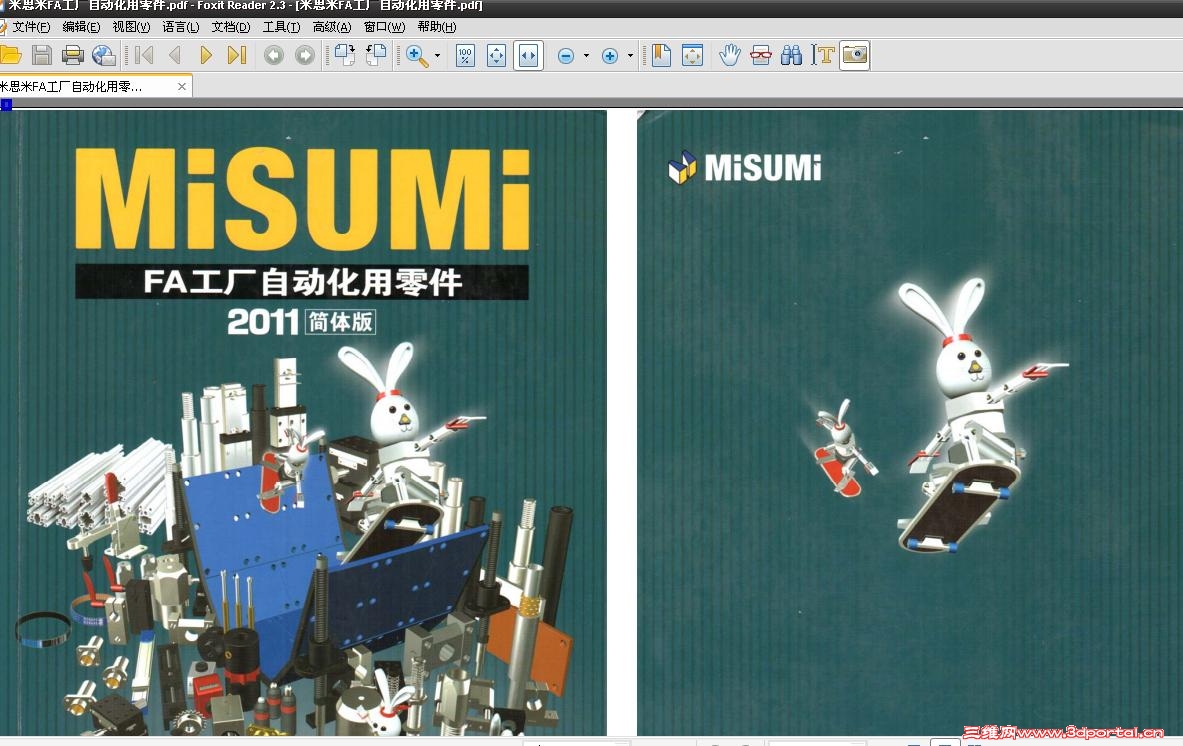
Task: Fit the whole page in the window
Action: [496, 55]
